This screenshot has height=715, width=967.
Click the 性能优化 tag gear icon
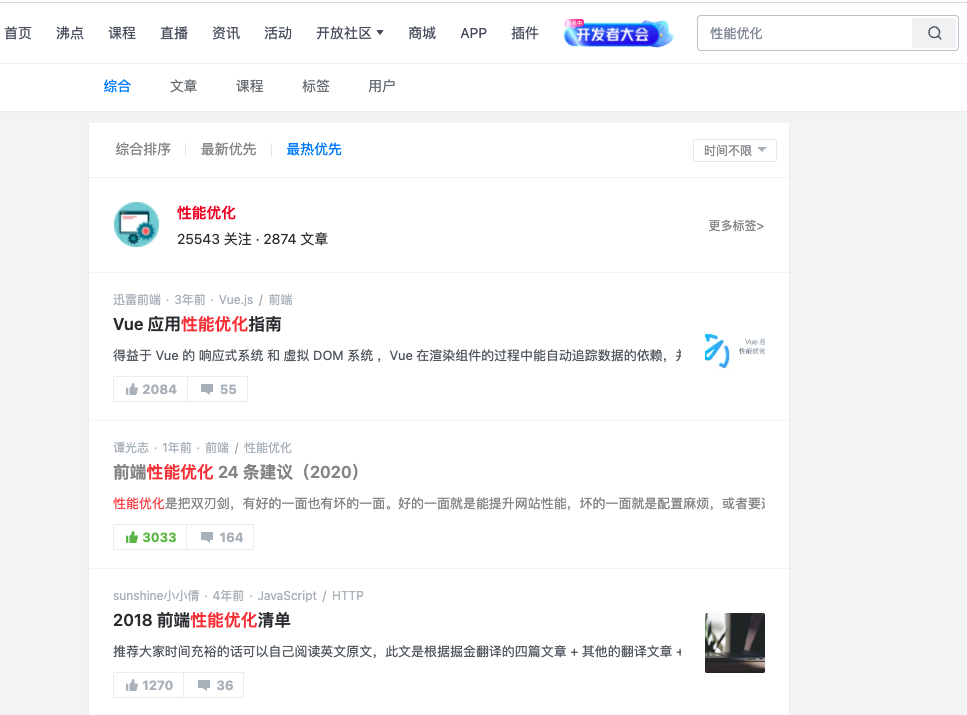(x=136, y=225)
